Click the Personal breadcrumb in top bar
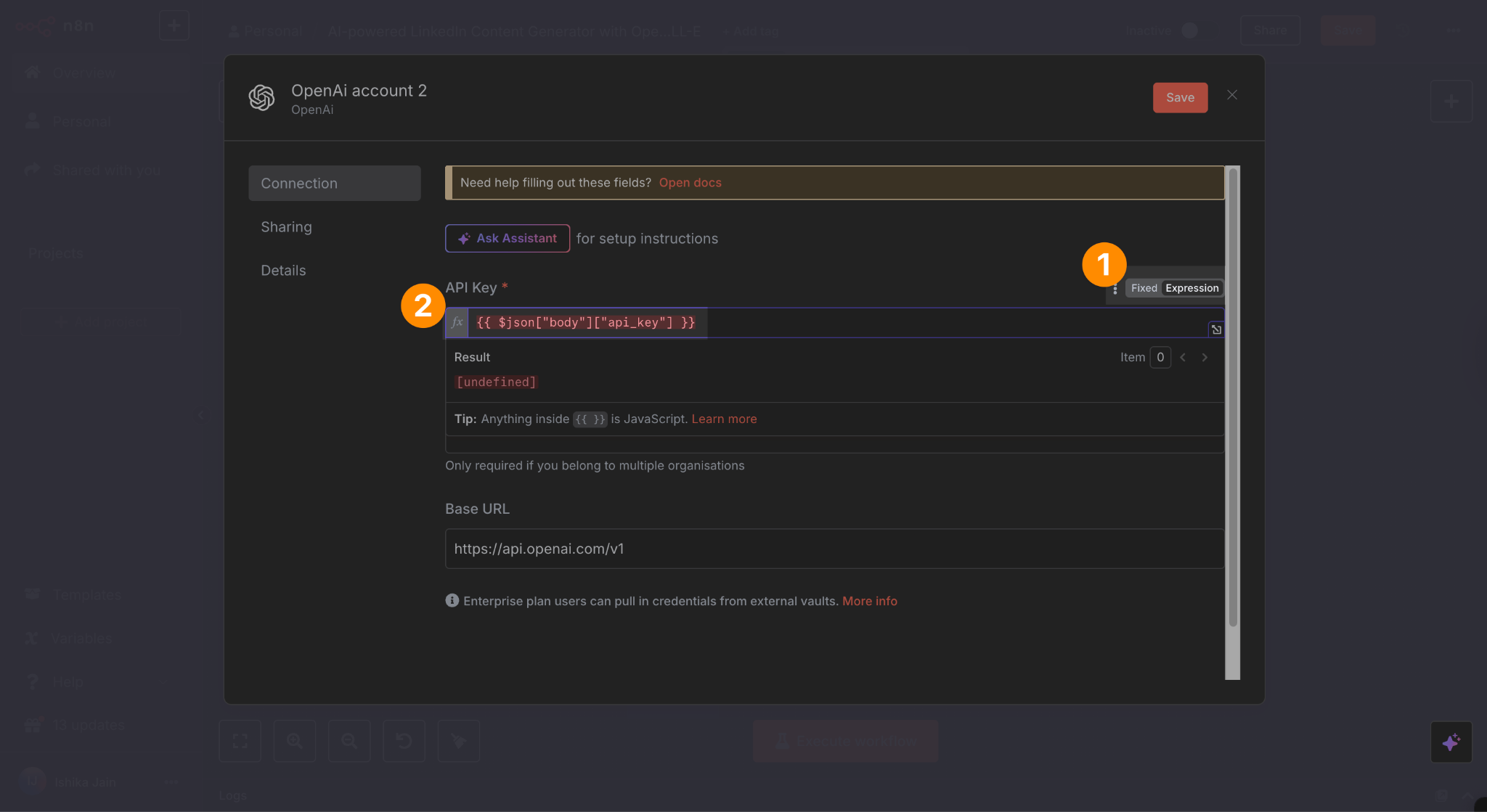The image size is (1487, 812). coord(265,31)
